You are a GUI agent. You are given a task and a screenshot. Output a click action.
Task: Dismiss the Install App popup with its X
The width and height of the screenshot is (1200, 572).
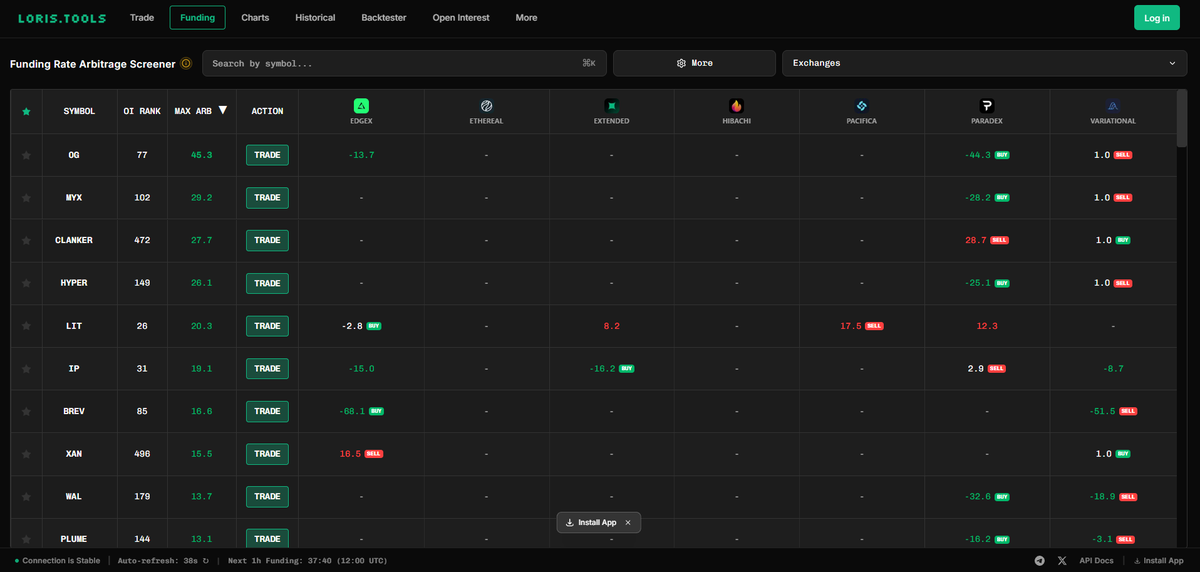[628, 522]
